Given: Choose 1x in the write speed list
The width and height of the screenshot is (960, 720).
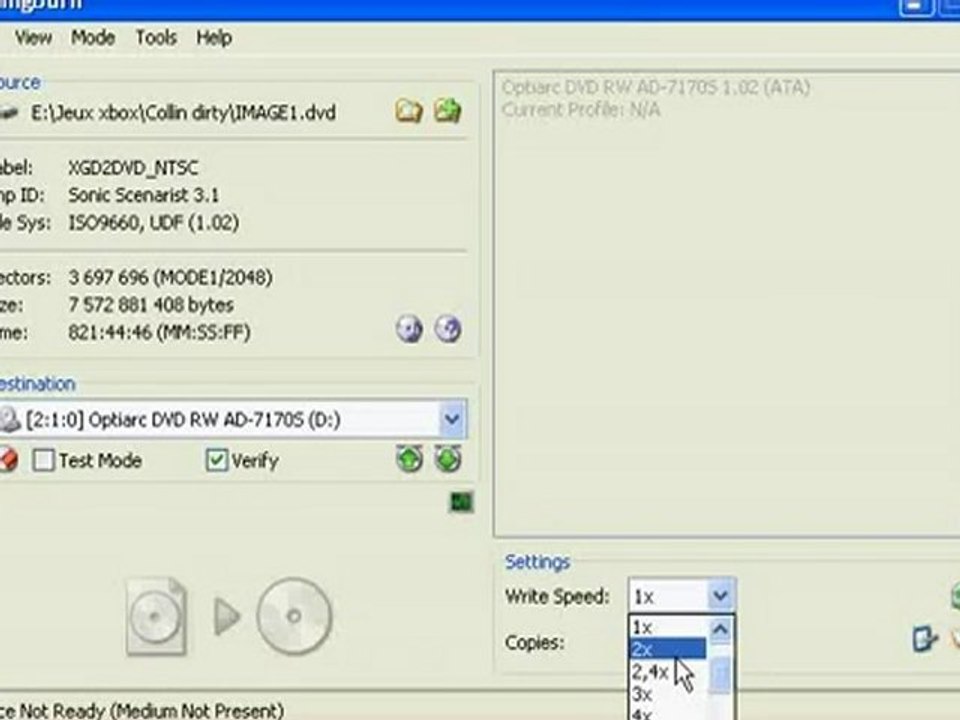Looking at the screenshot, I should coord(668,627).
